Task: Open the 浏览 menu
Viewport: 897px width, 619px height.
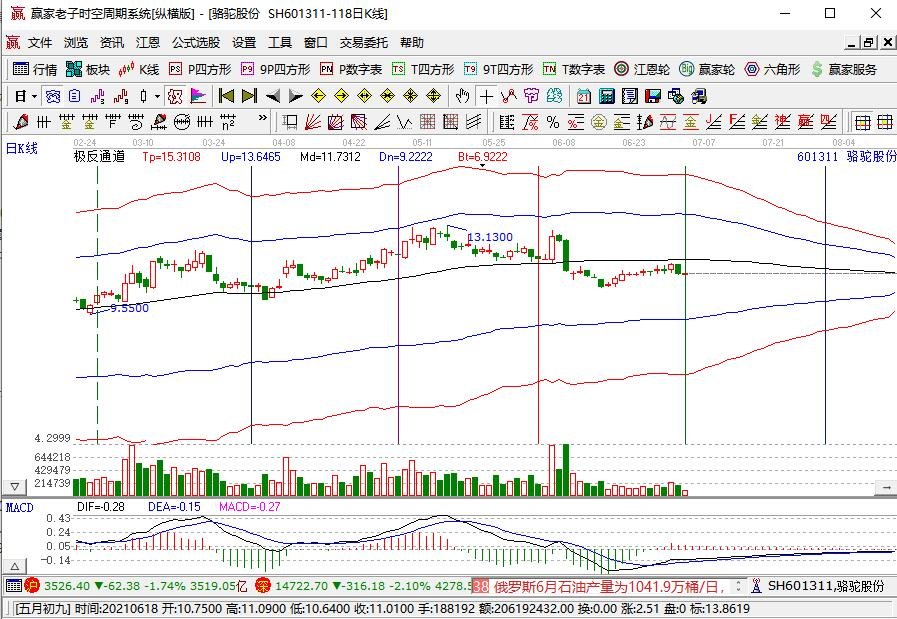Action: coord(76,42)
